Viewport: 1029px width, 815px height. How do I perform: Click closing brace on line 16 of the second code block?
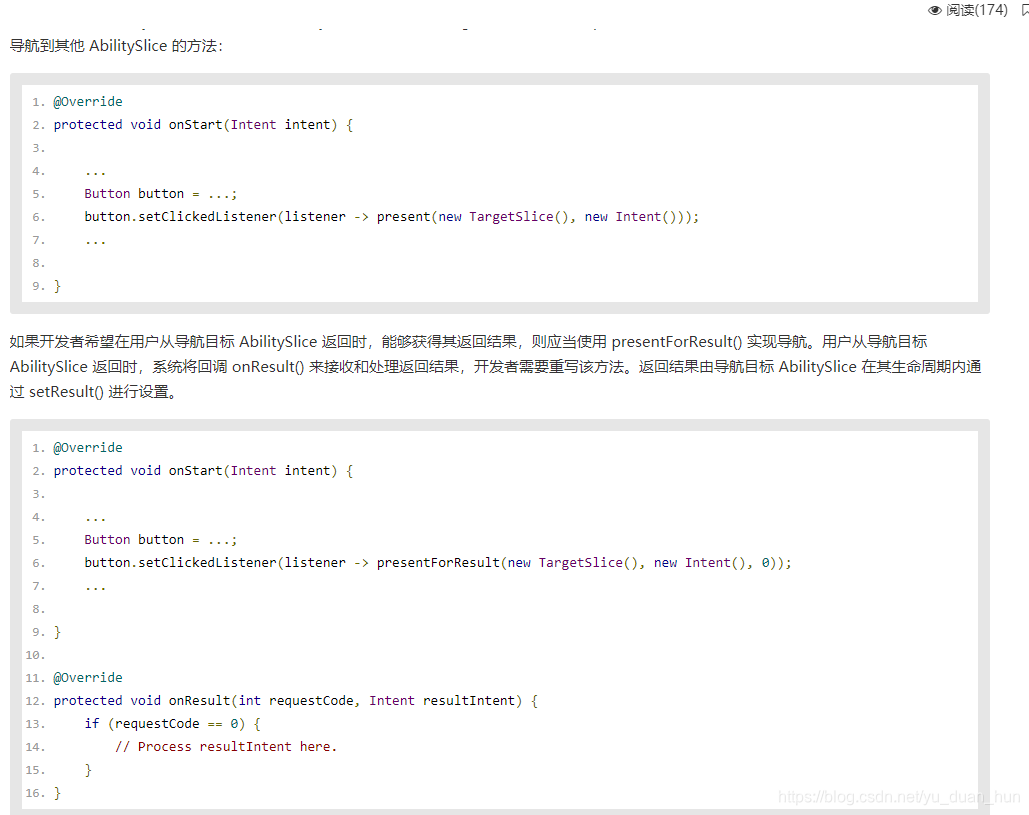pos(57,793)
